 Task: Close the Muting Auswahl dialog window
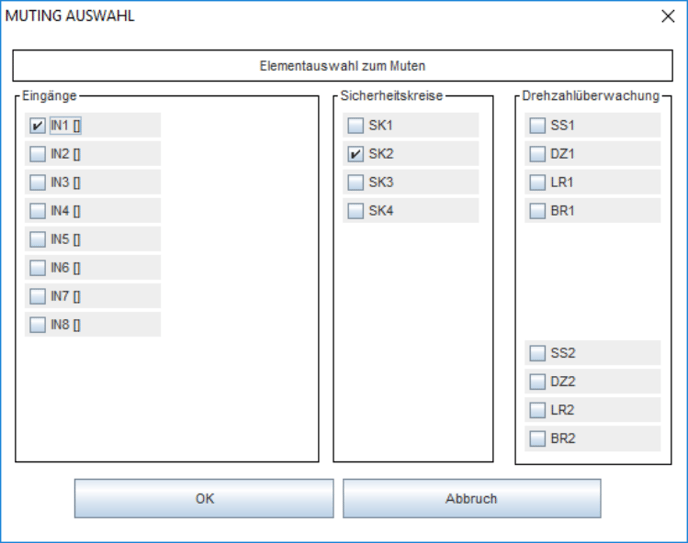point(667,16)
